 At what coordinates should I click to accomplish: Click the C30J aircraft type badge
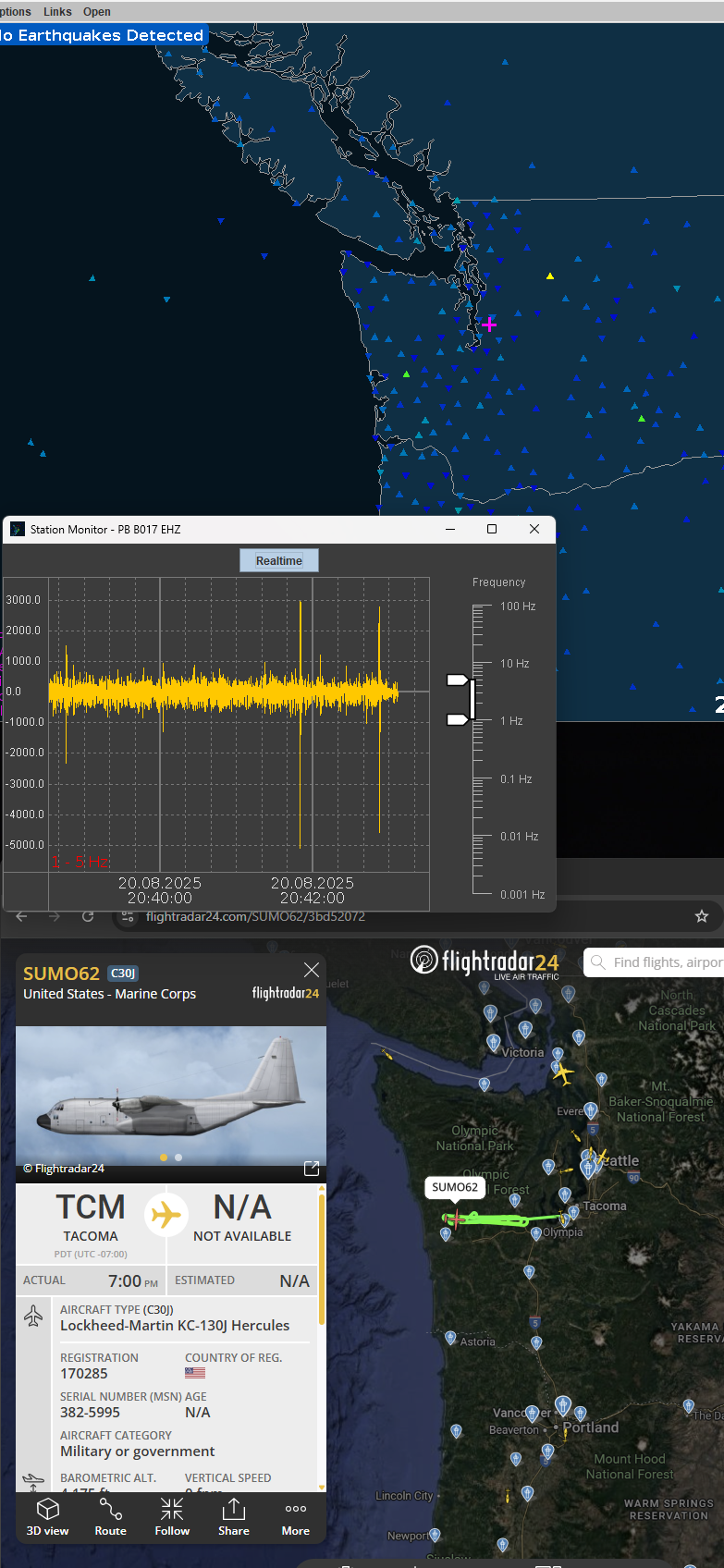(x=123, y=973)
